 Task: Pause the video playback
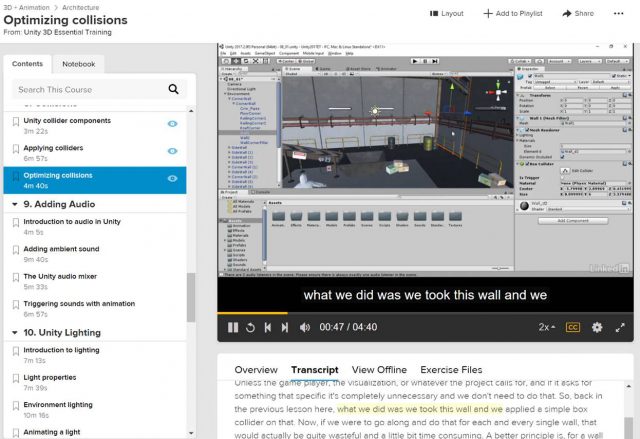[233, 327]
